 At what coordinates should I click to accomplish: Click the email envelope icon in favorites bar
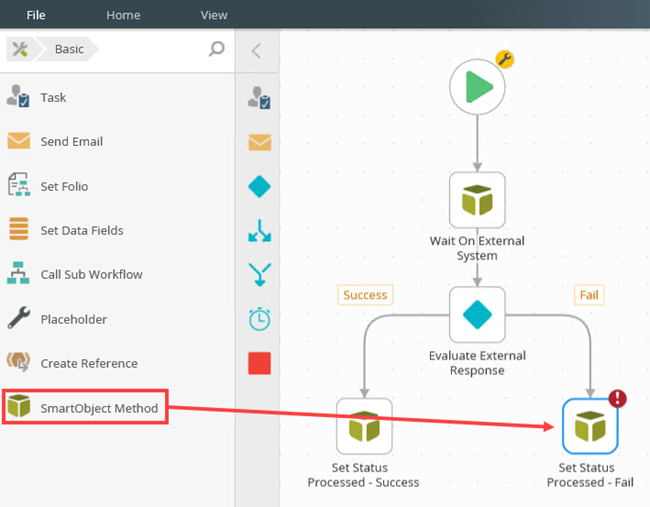[x=260, y=142]
